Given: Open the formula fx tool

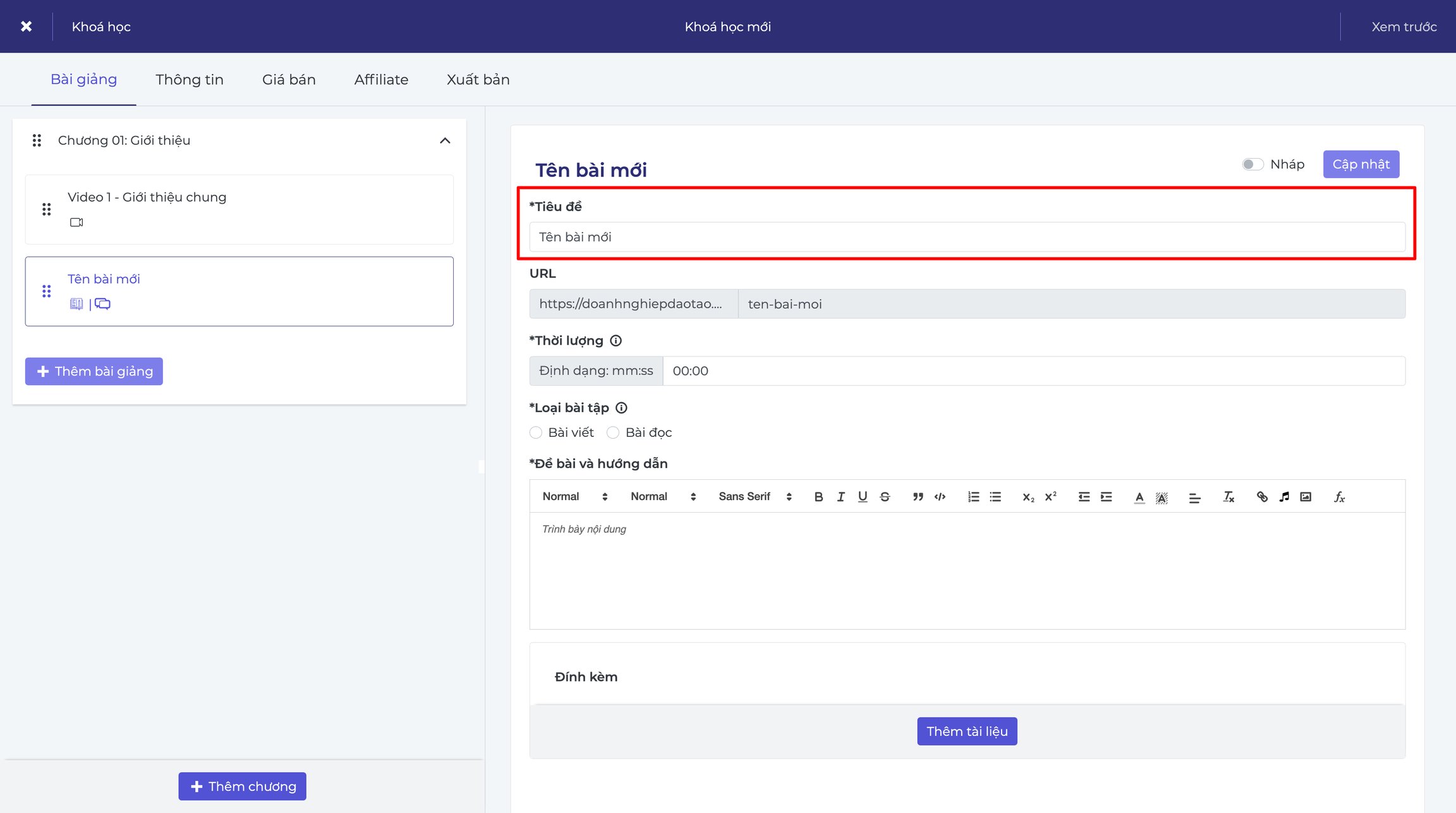Looking at the screenshot, I should coord(1340,497).
